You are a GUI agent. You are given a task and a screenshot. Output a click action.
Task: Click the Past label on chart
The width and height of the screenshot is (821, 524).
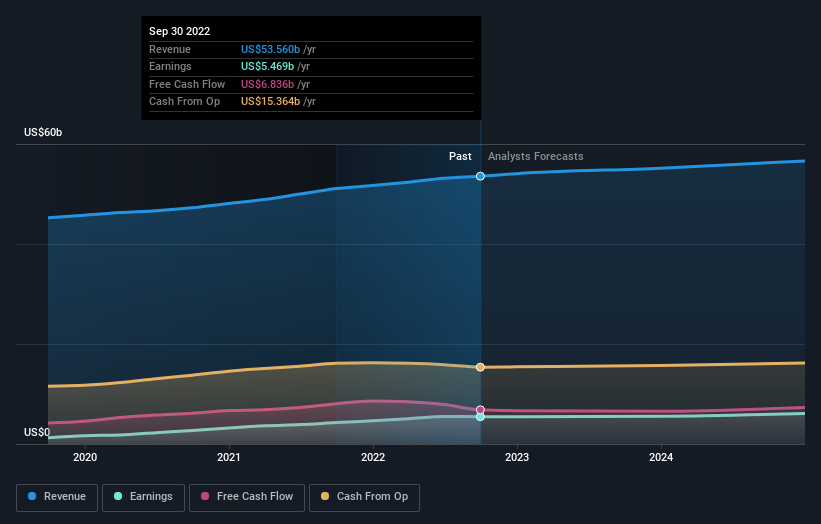tap(460, 157)
